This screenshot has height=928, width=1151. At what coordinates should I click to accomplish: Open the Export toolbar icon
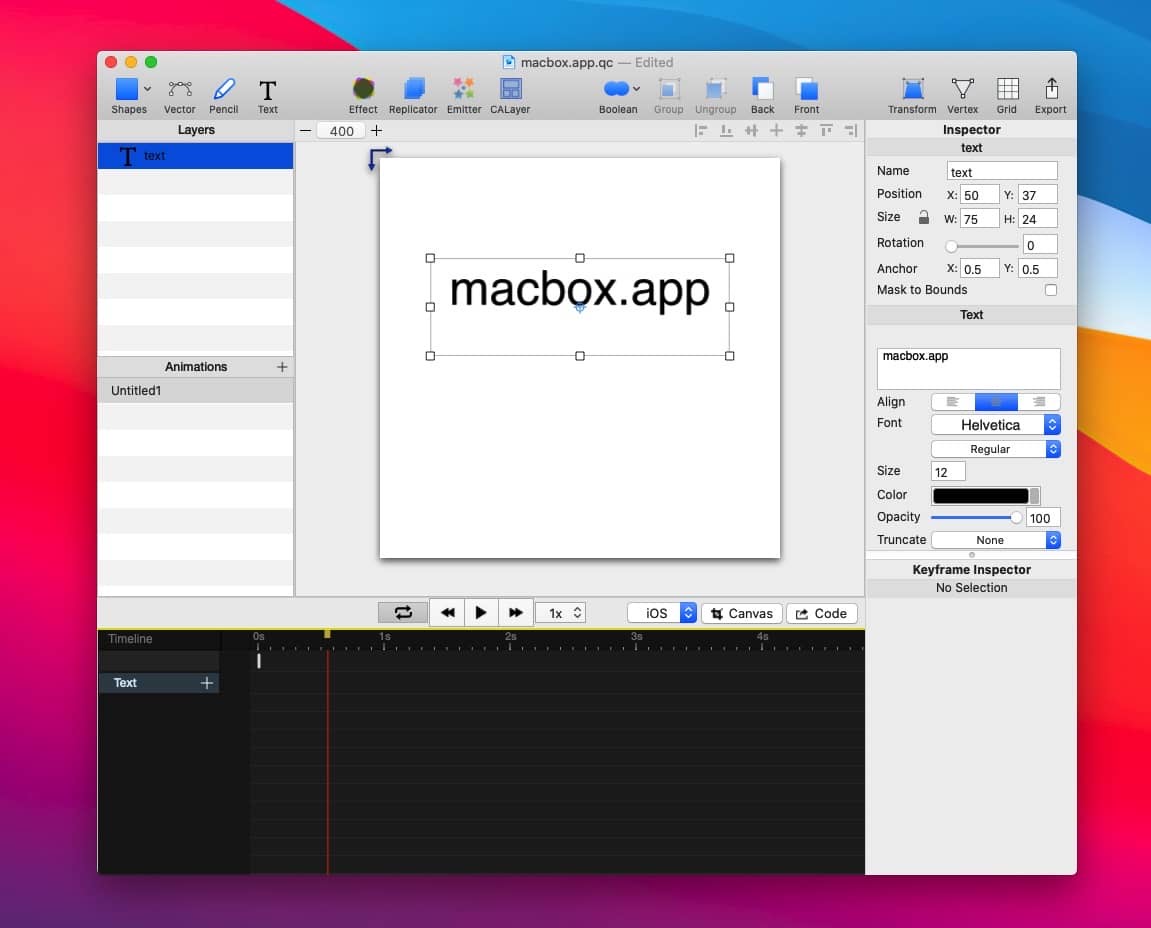pos(1050,91)
